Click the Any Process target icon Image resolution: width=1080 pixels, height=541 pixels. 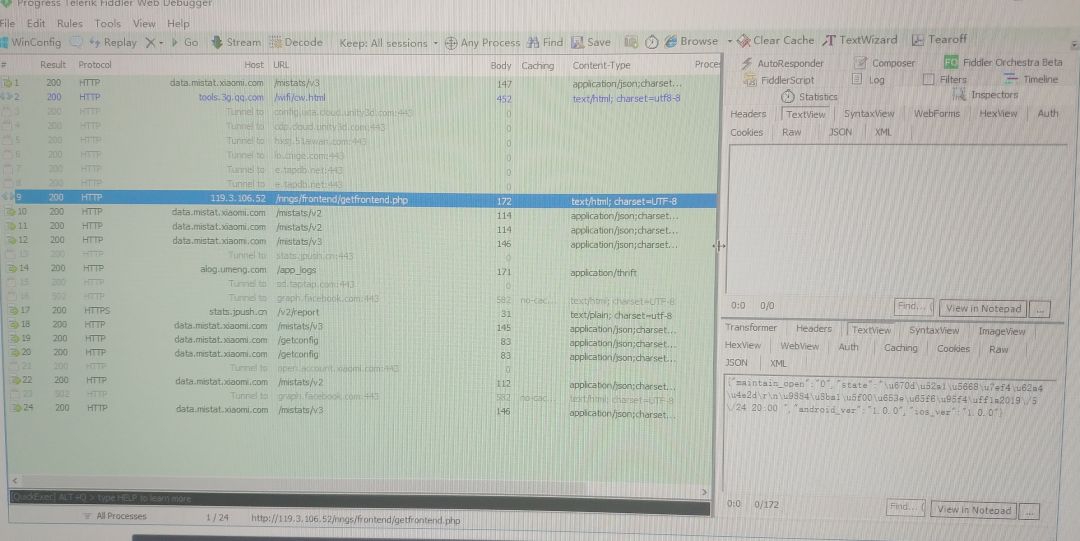(x=451, y=43)
